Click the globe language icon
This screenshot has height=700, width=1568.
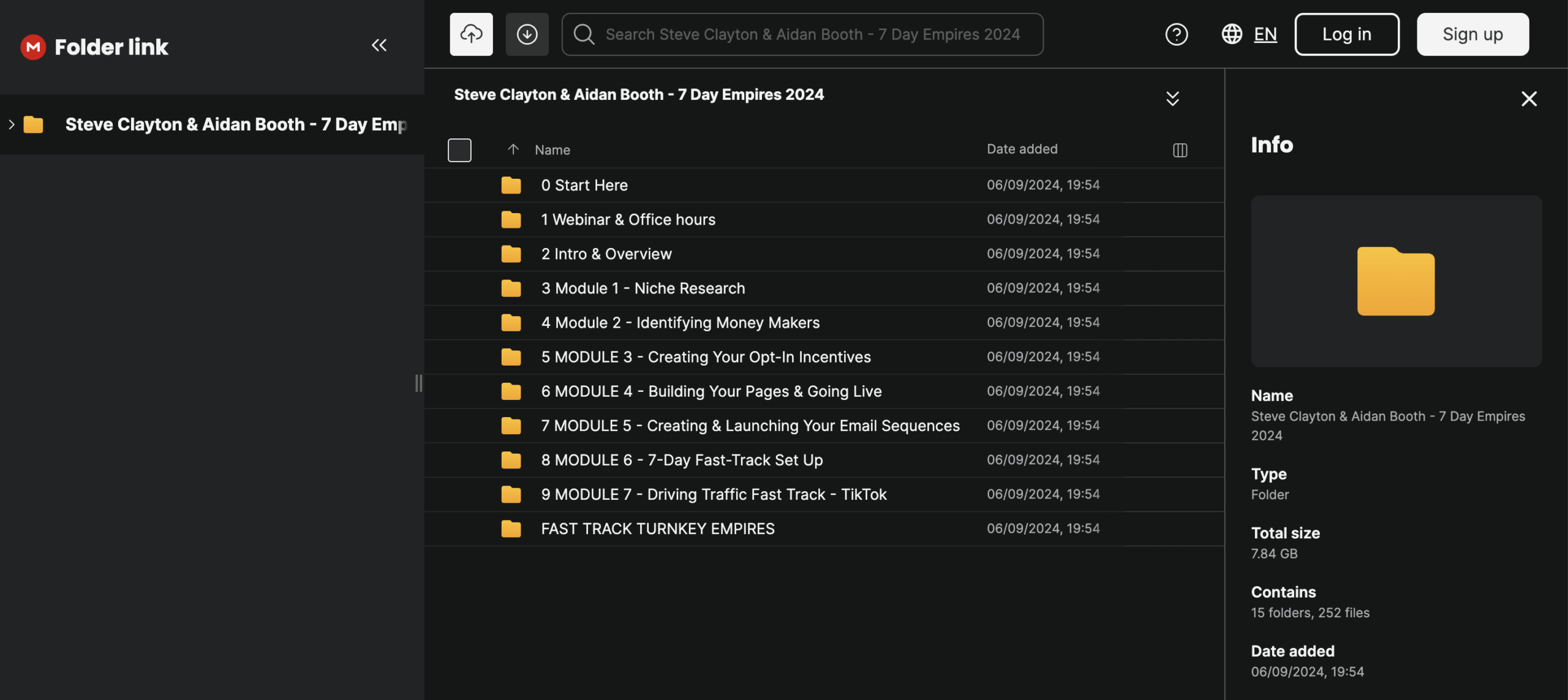tap(1232, 34)
